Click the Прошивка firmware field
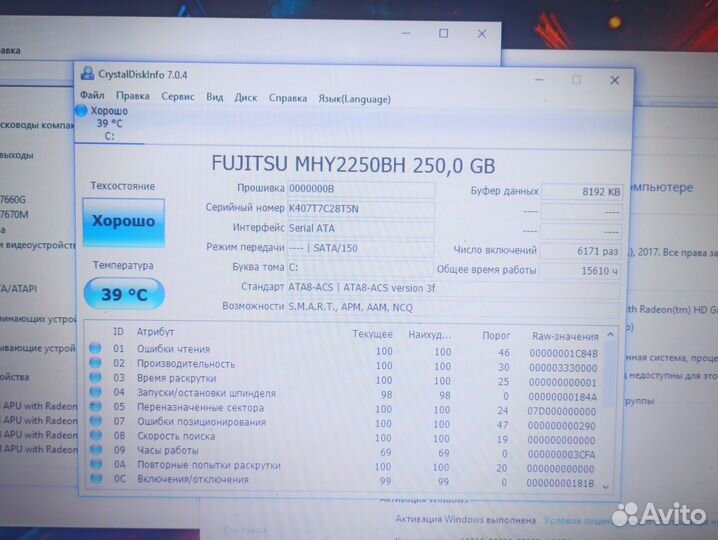Screen dimensions: 718x540 [x=361, y=189]
